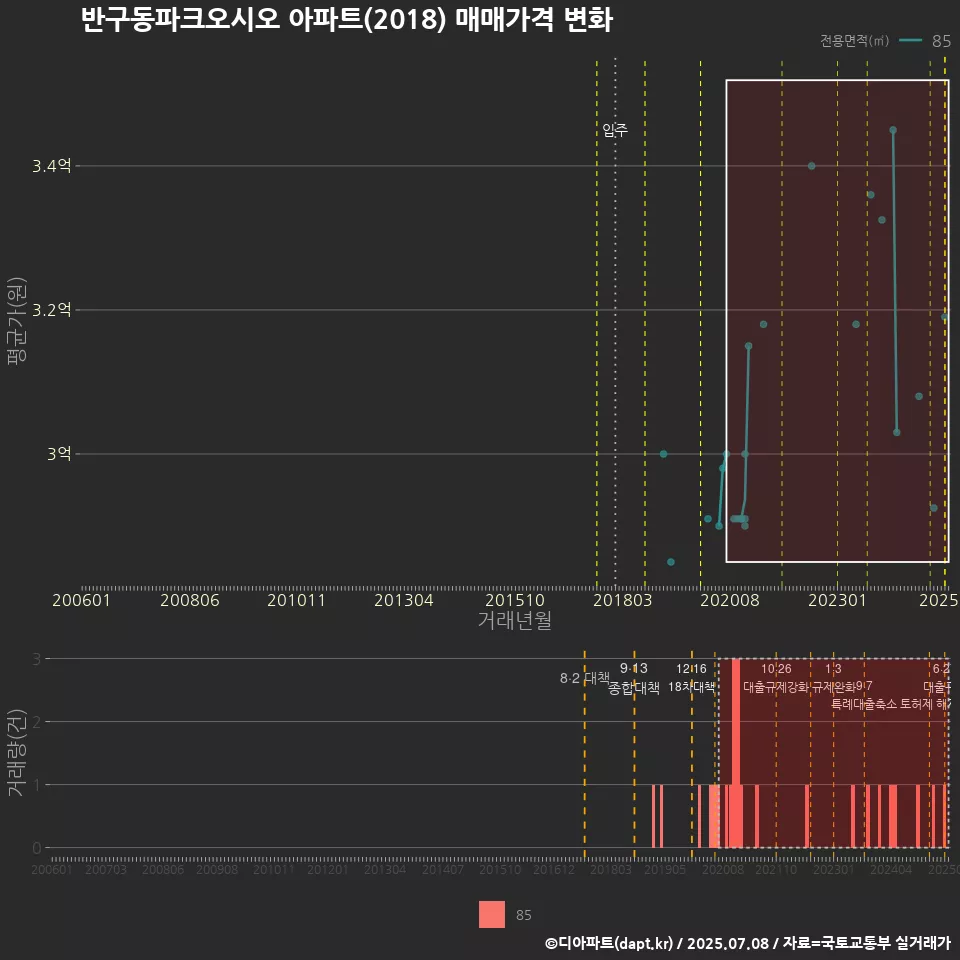Click the 2 label on volume y-axis

click(x=37, y=722)
